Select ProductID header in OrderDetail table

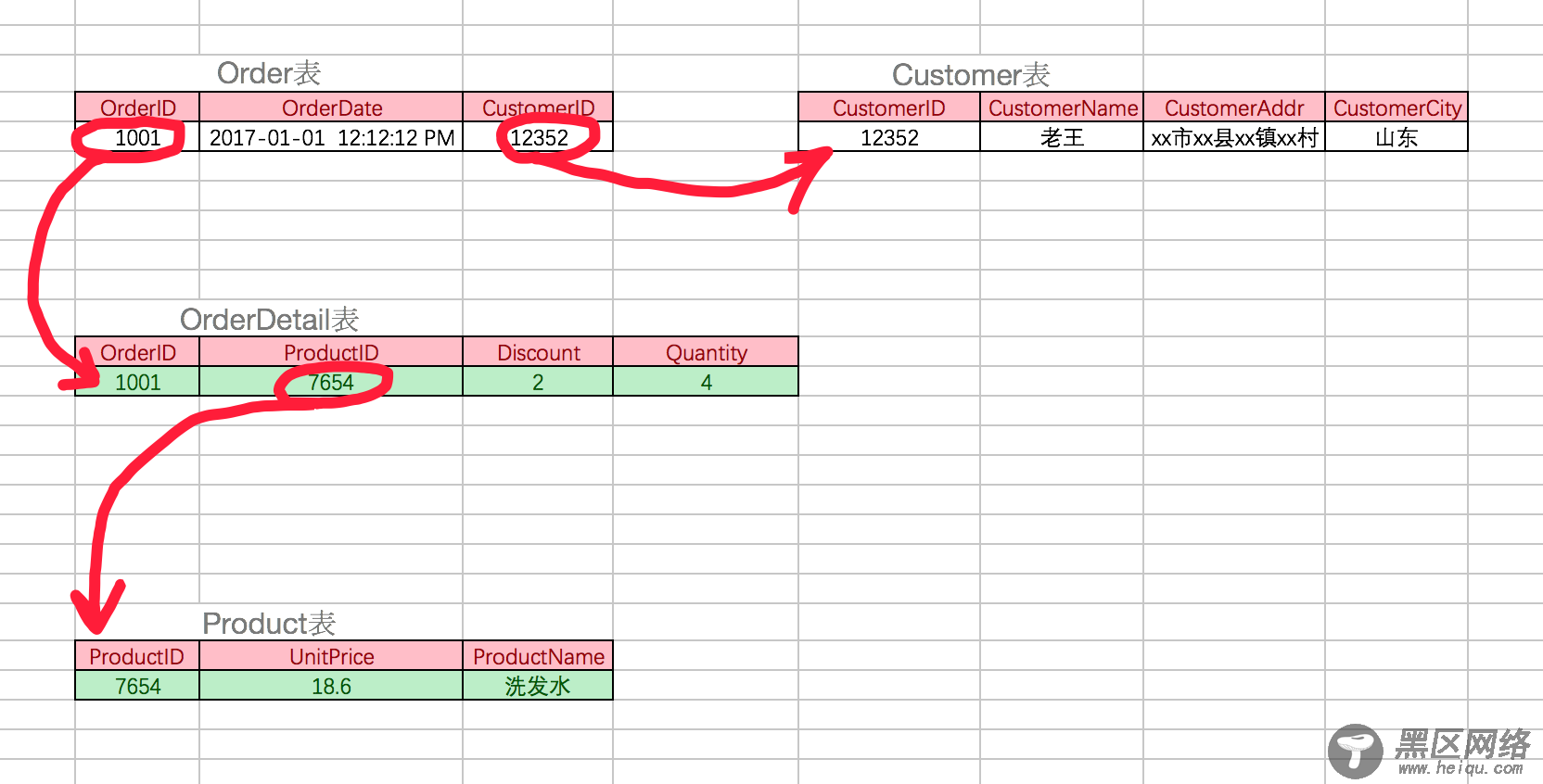point(331,352)
